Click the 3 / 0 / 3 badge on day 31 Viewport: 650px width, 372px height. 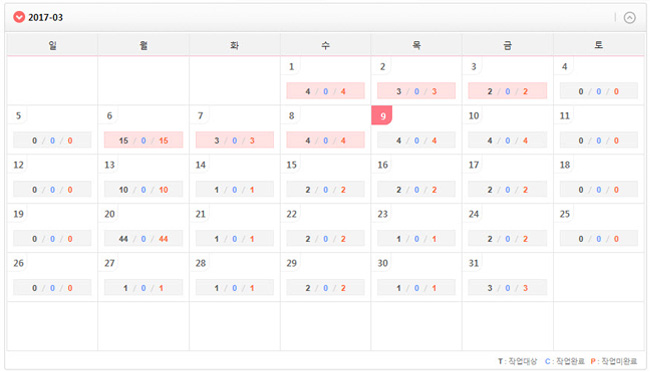coord(507,287)
